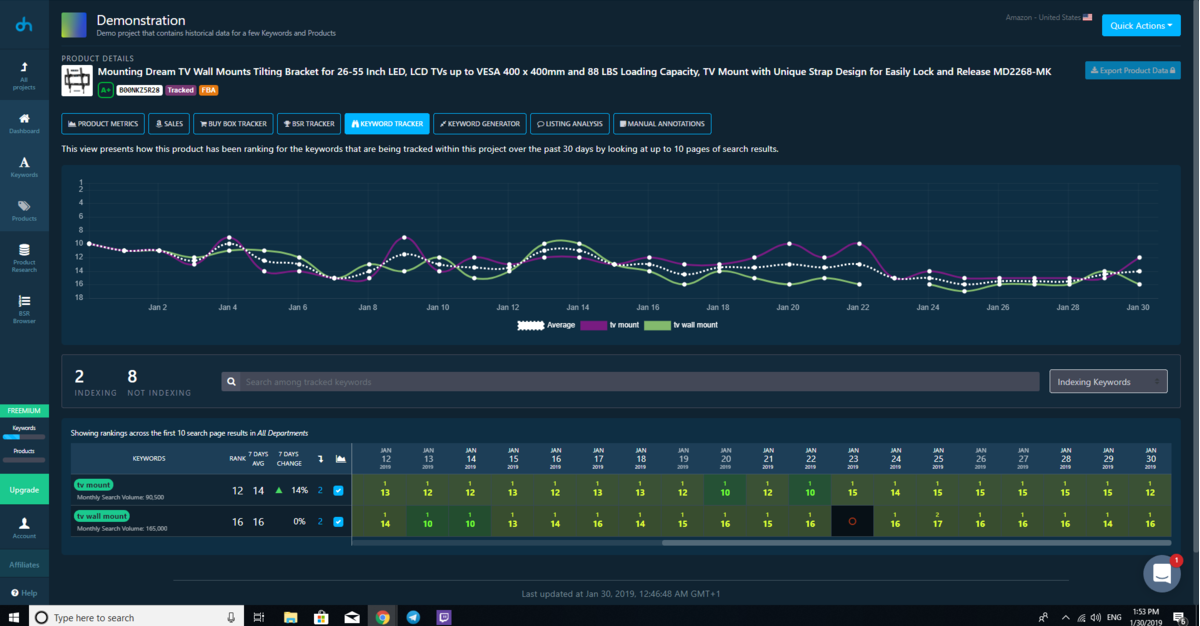
Task: Launch Telegram from the Windows taskbar
Action: pos(413,617)
